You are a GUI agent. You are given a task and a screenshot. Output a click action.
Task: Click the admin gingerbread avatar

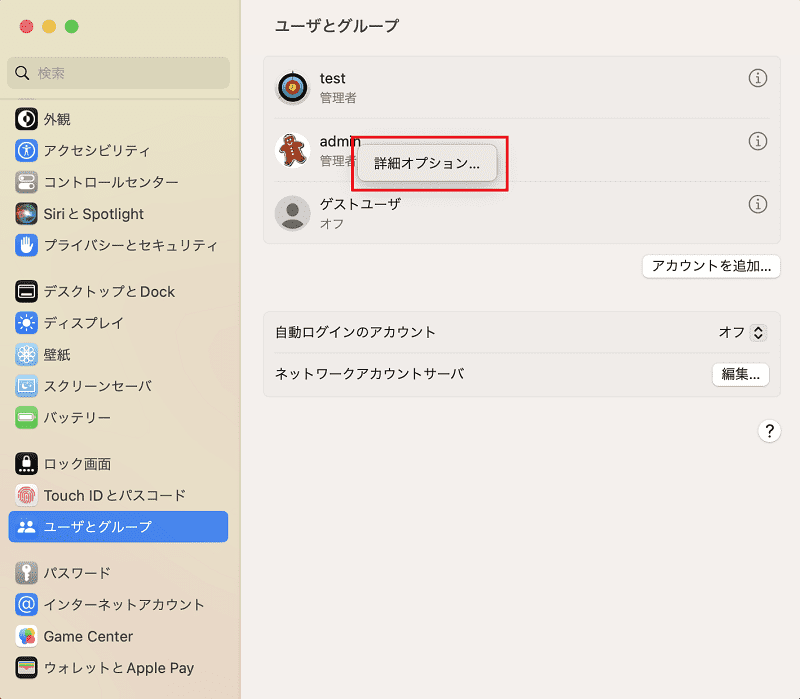292,151
